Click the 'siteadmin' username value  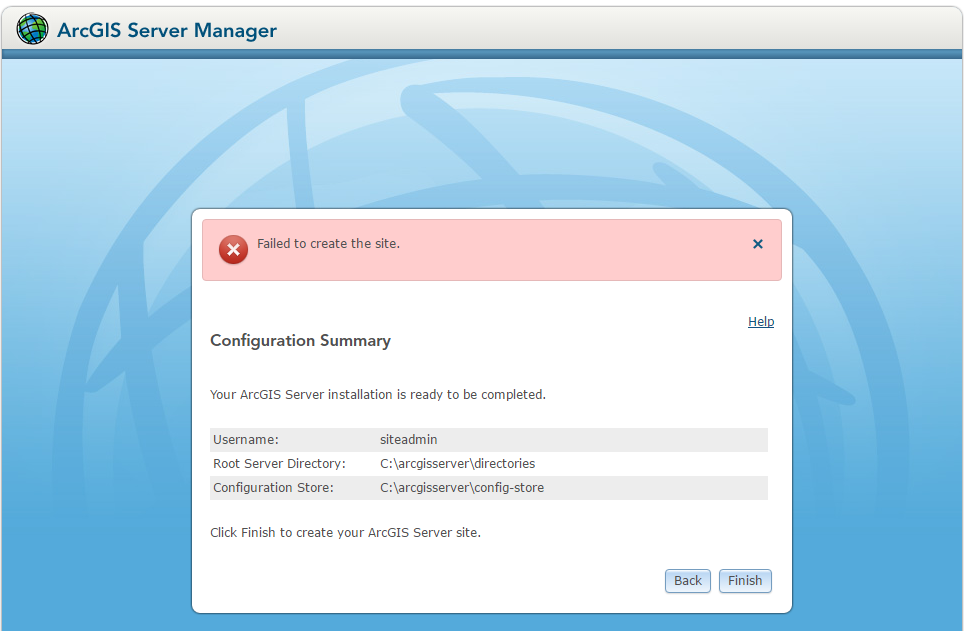(408, 439)
